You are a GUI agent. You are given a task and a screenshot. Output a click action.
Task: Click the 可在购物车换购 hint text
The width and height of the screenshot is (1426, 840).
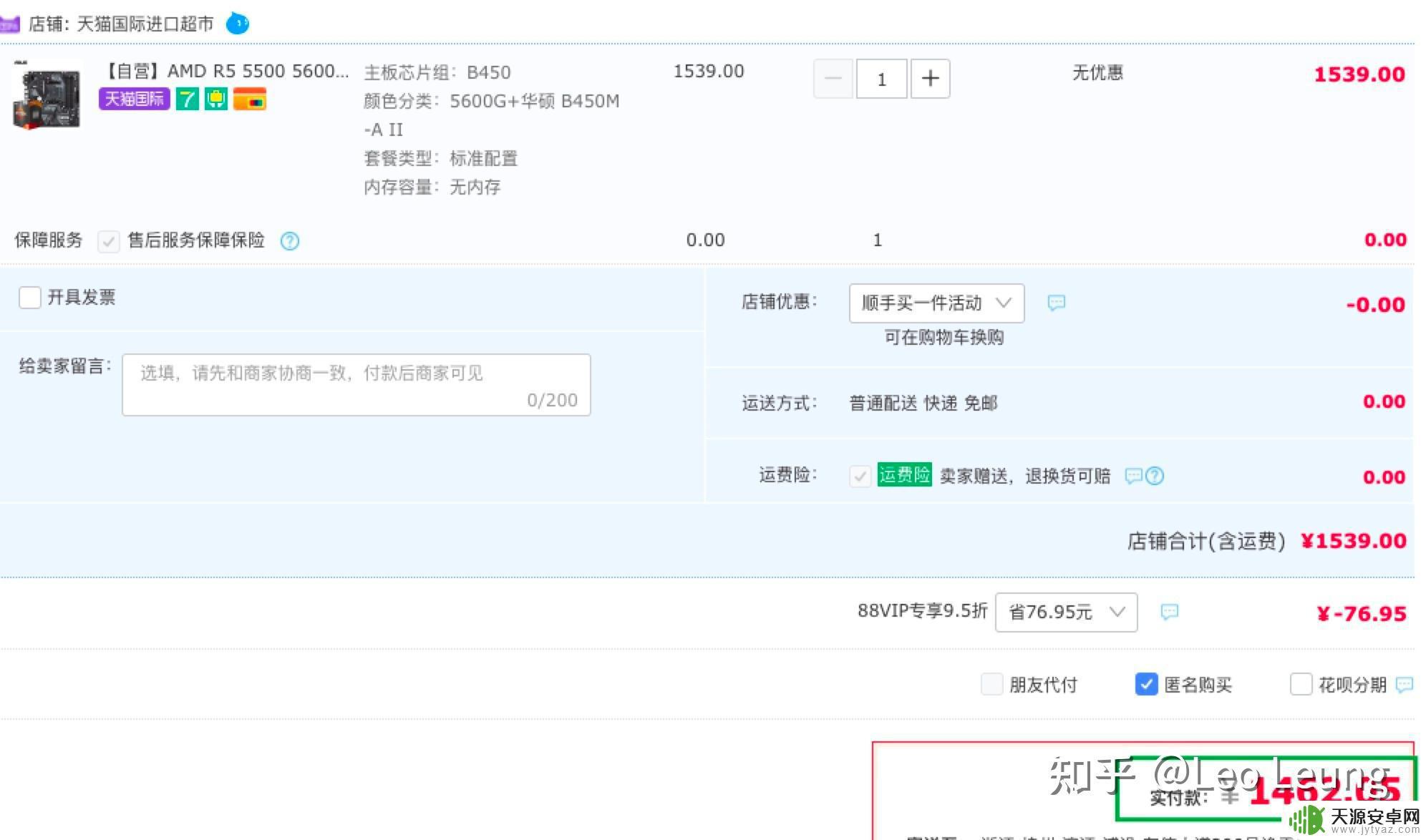944,337
